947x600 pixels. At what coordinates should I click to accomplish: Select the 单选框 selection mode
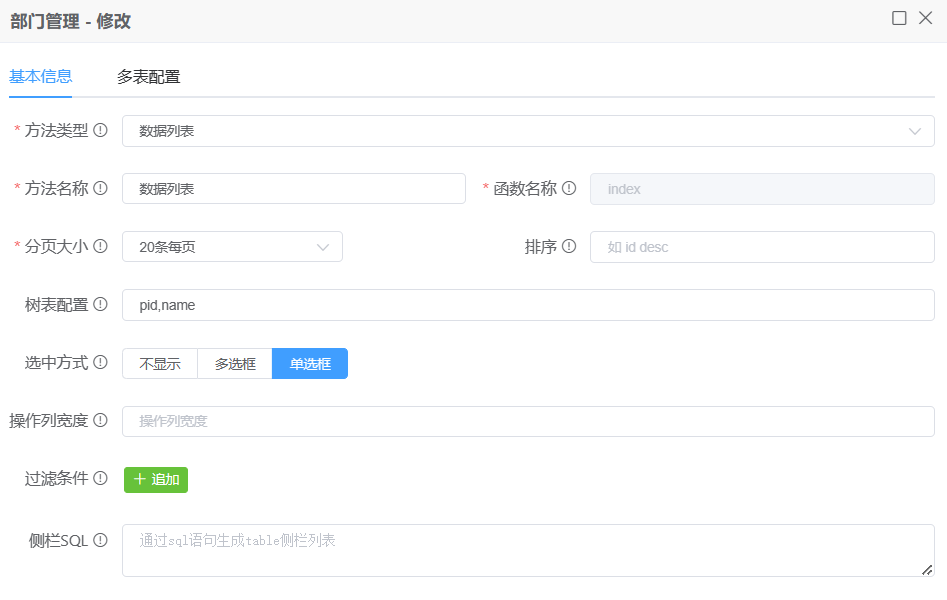click(x=310, y=364)
